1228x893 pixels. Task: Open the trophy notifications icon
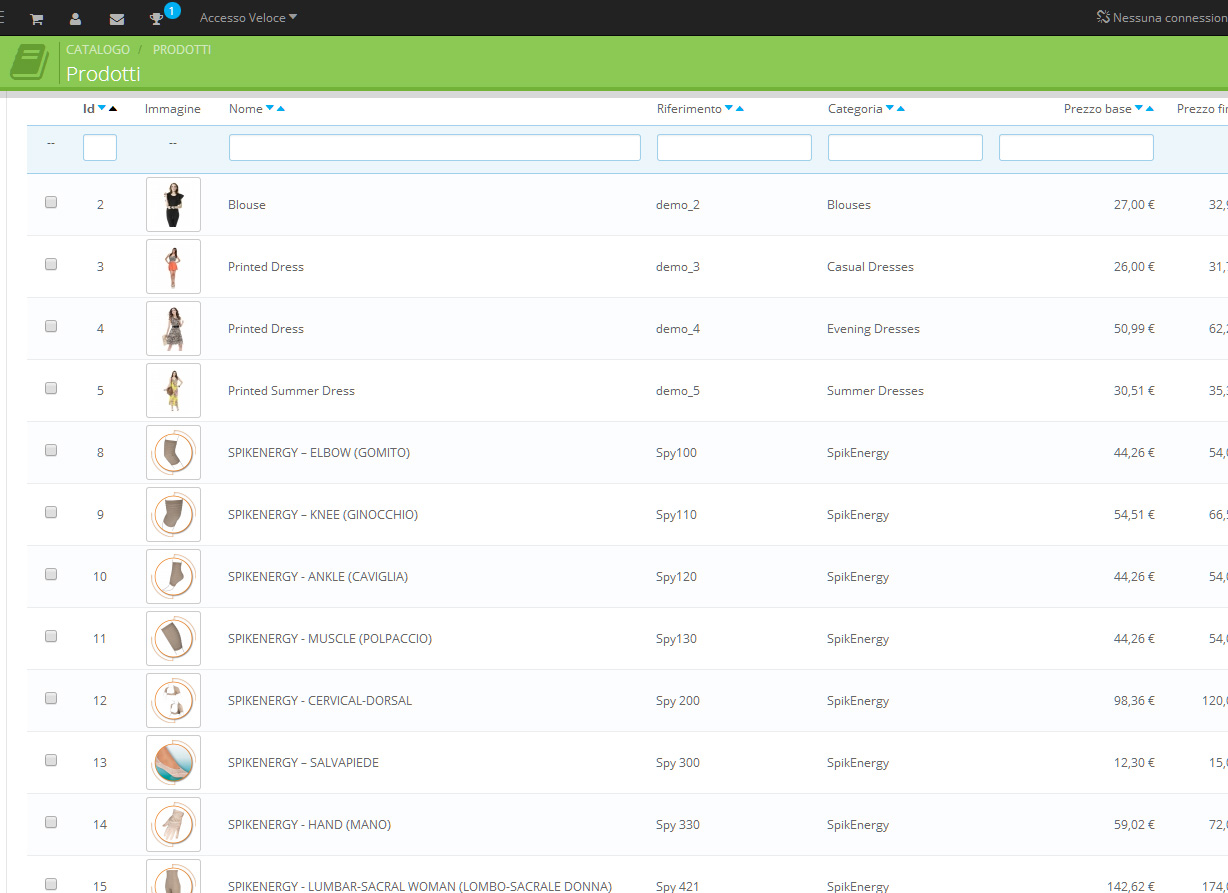[x=156, y=19]
